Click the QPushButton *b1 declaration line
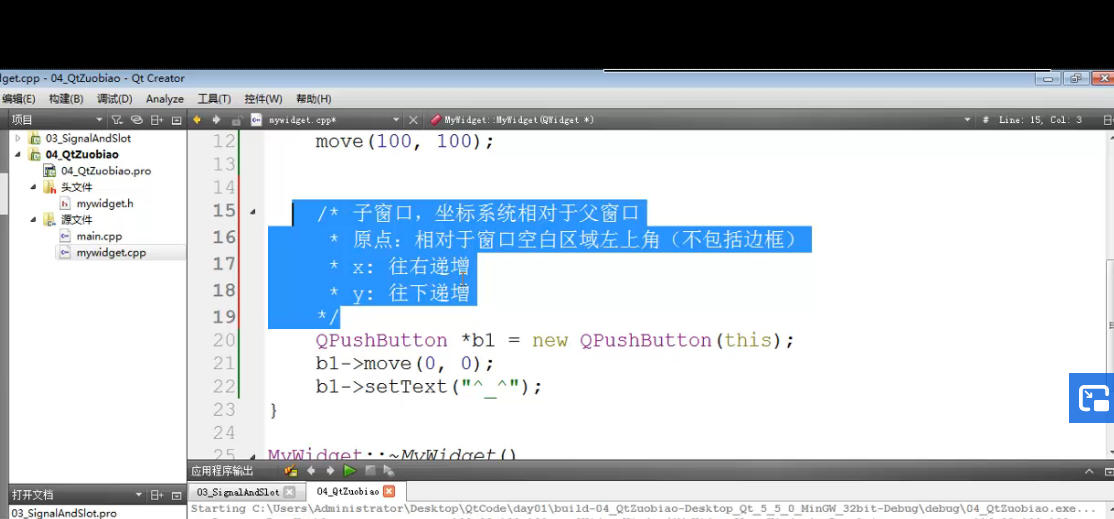The height and width of the screenshot is (519, 1114). (554, 341)
